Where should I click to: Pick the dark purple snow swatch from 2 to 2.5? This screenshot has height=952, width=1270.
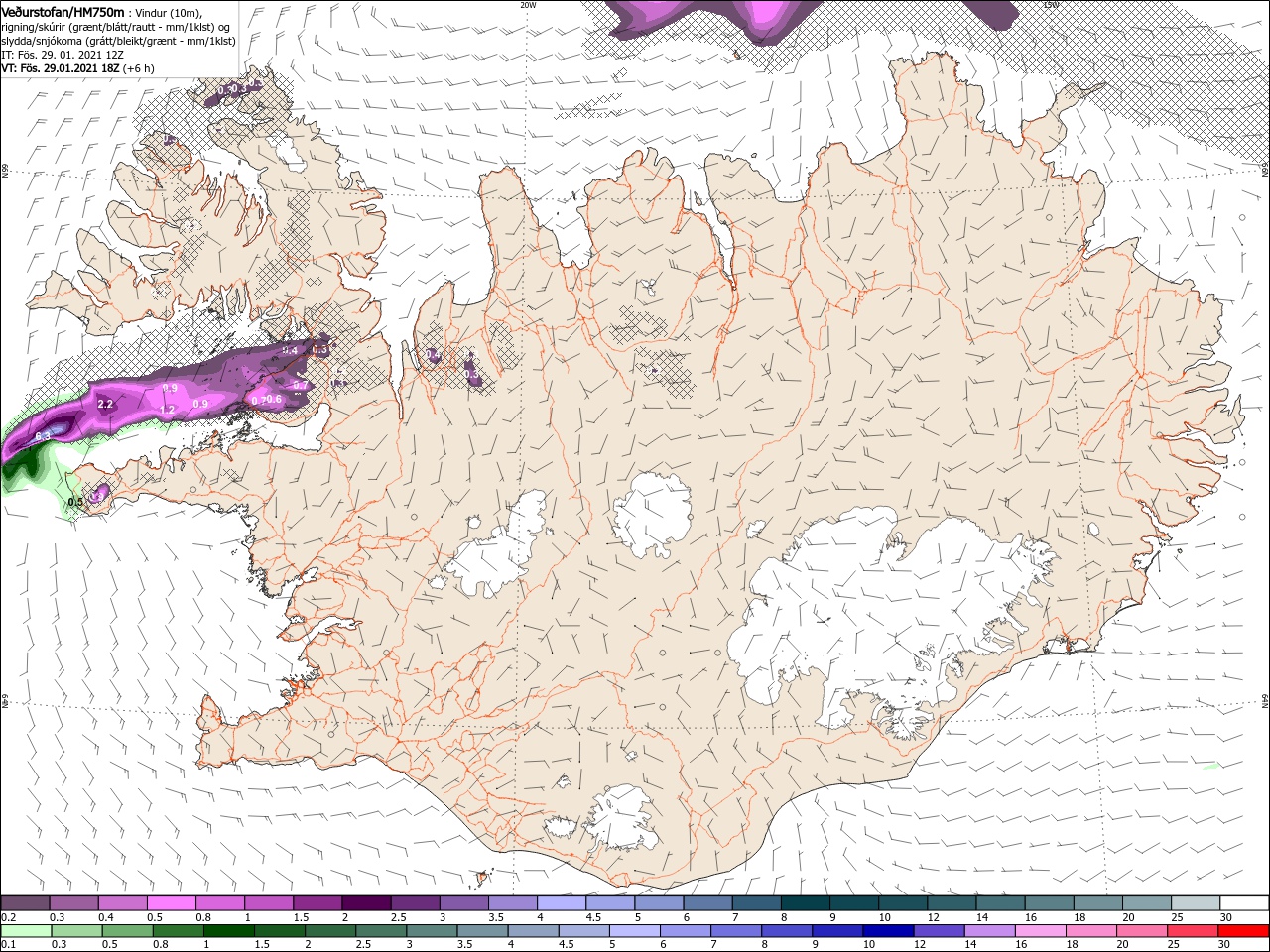pyautogui.click(x=366, y=903)
